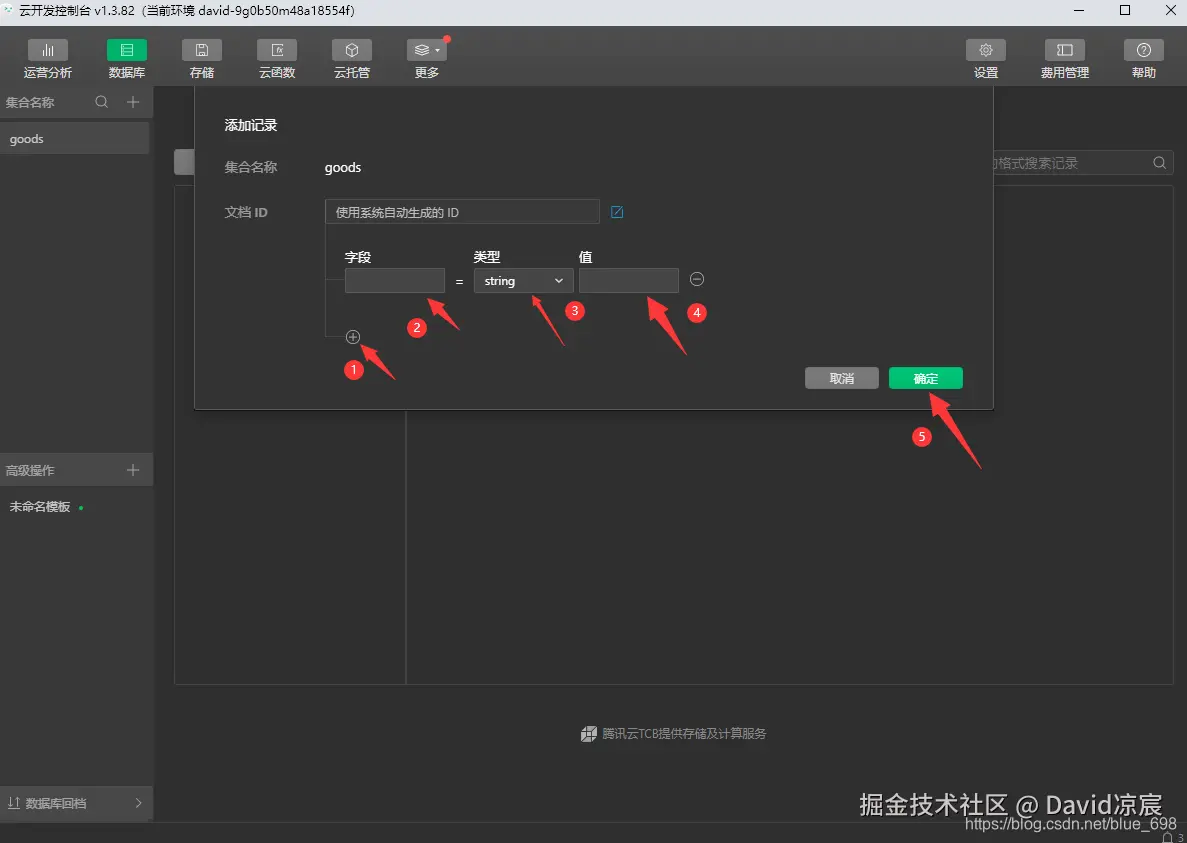Viewport: 1187px width, 843px height.
Task: Open the 运营分析 panel
Action: tap(47, 57)
